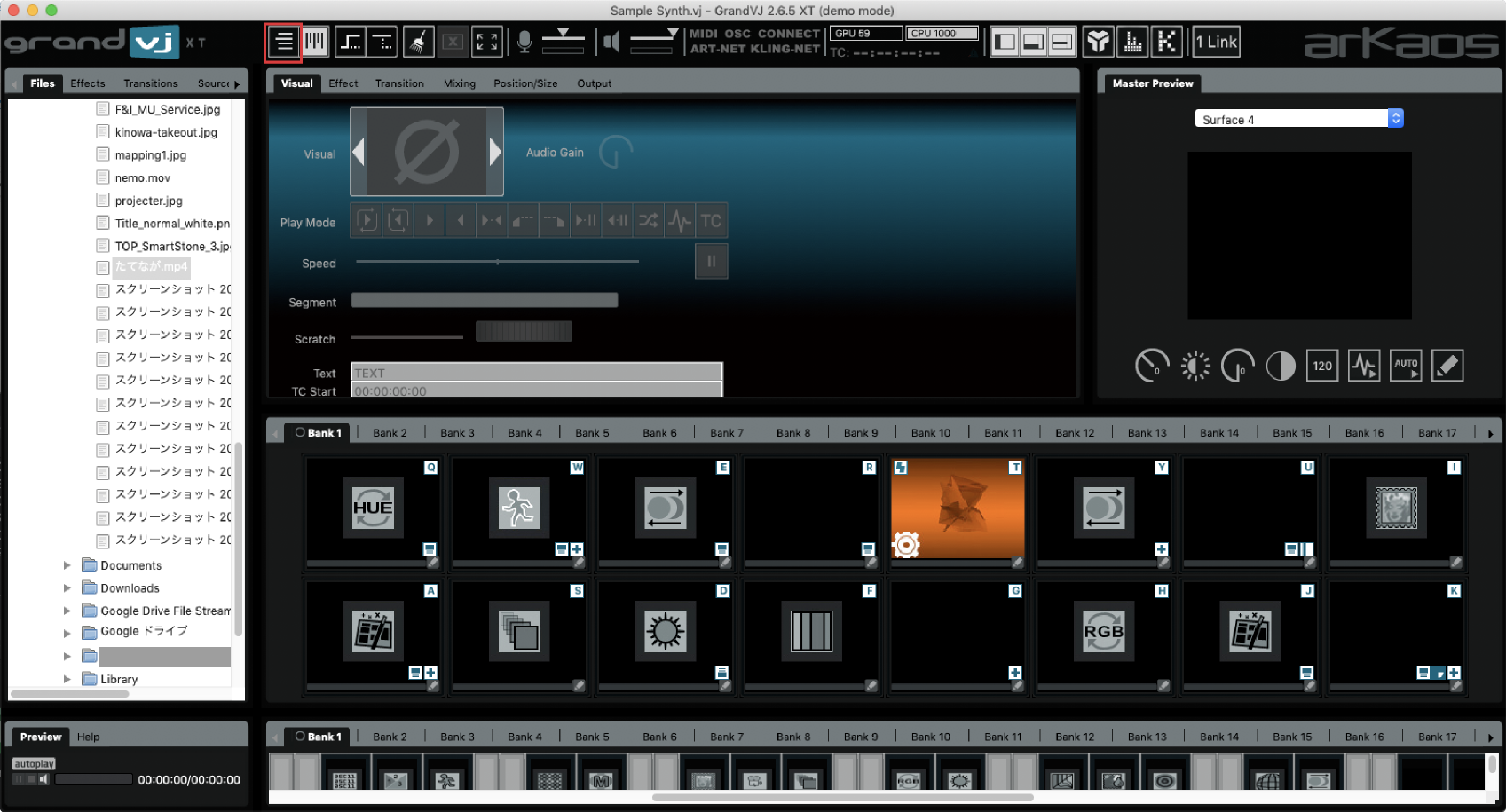Screen dimensions: 1506x812
Task: Click the K Kling-Net icon in toolbar
Action: click(1167, 42)
